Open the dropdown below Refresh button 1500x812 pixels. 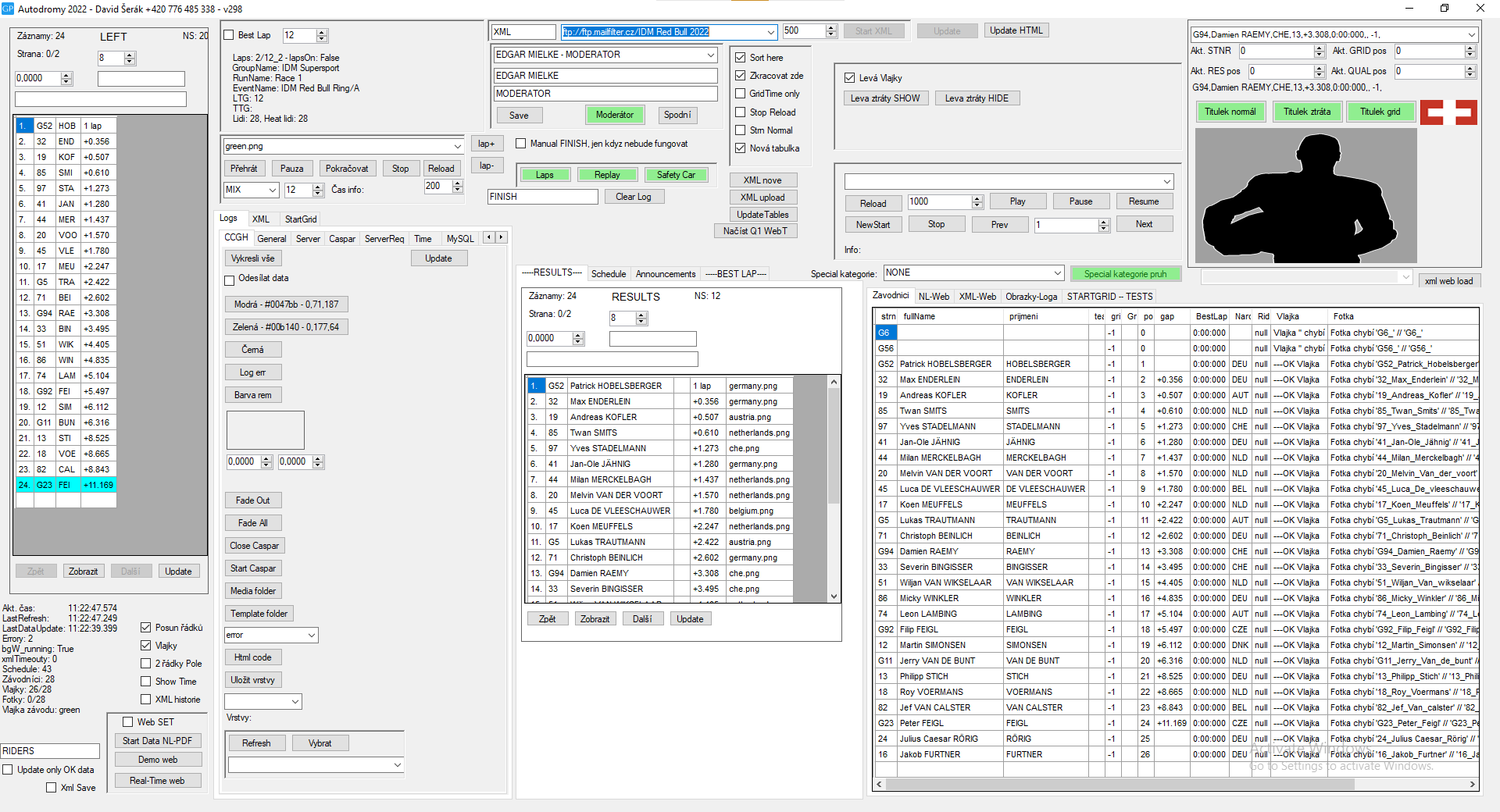coord(398,765)
